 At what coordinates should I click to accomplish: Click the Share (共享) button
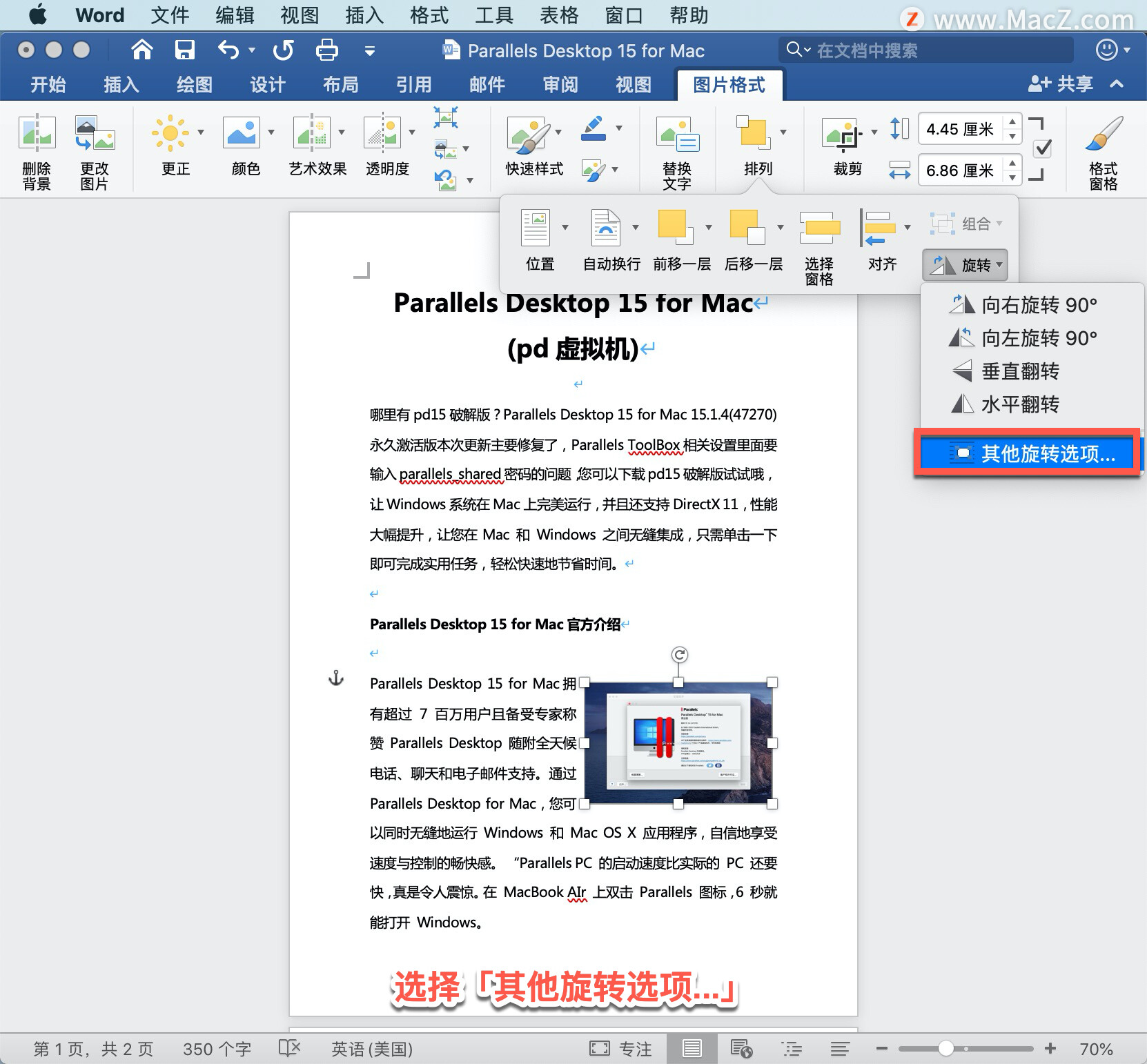click(1061, 84)
